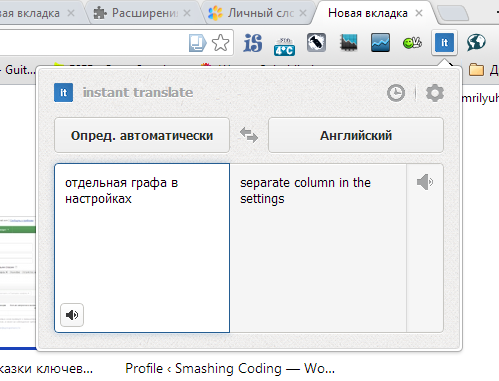Click the page icon beside the bookmark star
Image resolution: width=499 pixels, height=381 pixels.
[x=197, y=43]
